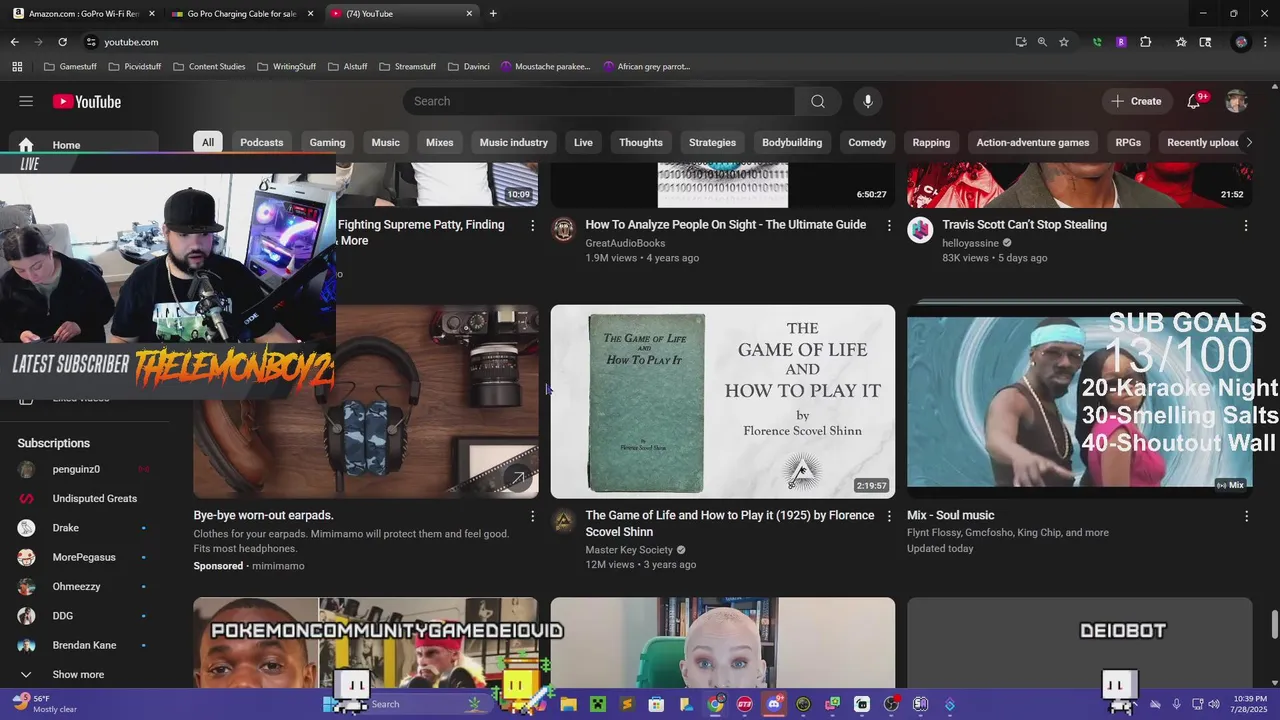The height and width of the screenshot is (720, 1280).
Task: Bookmark this page with star icon
Action: (1064, 42)
